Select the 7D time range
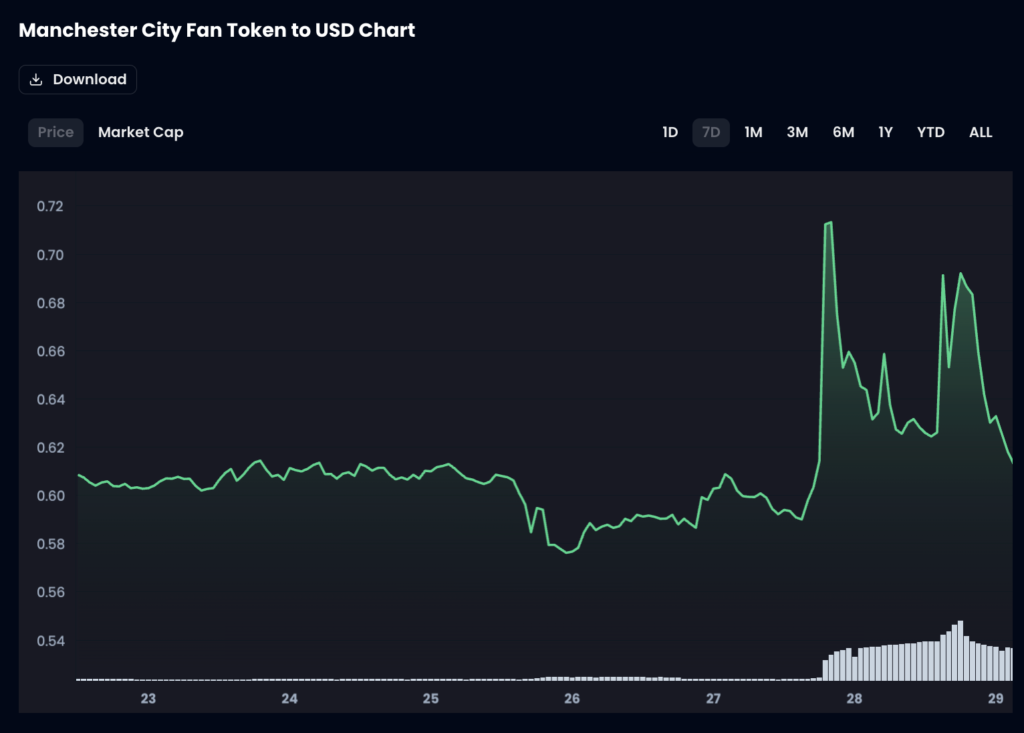The image size is (1024, 733). pos(711,132)
